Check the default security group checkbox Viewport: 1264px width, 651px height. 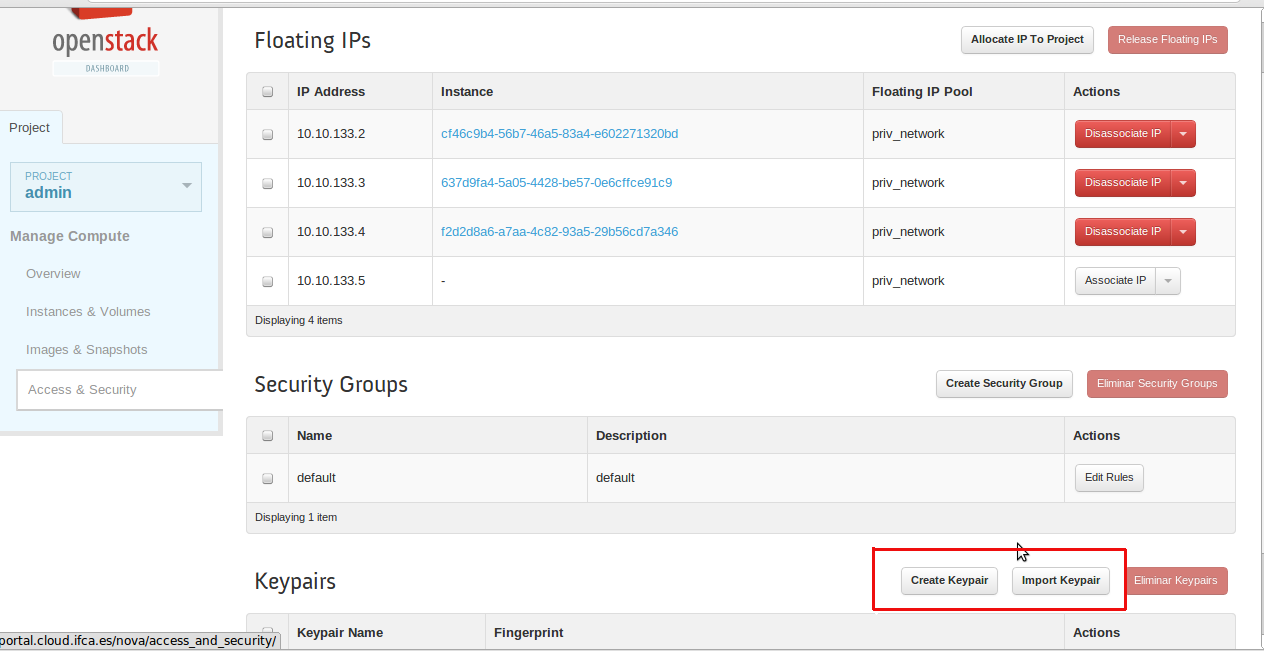coord(267,478)
